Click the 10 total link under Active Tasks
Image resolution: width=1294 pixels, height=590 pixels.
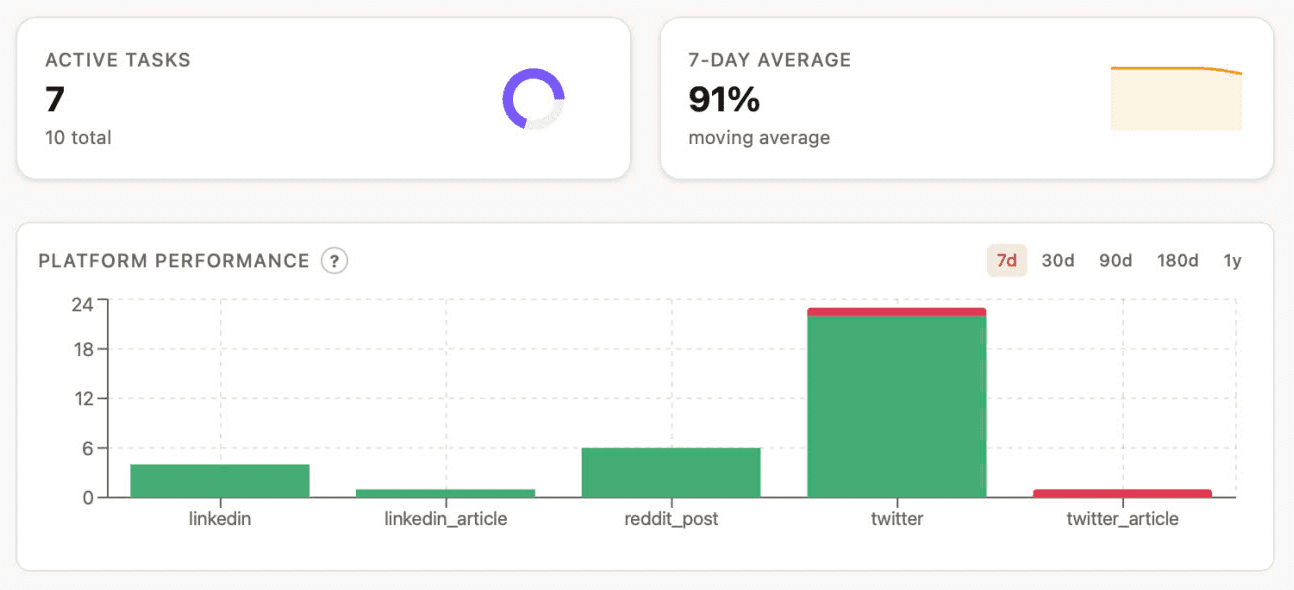(x=77, y=138)
